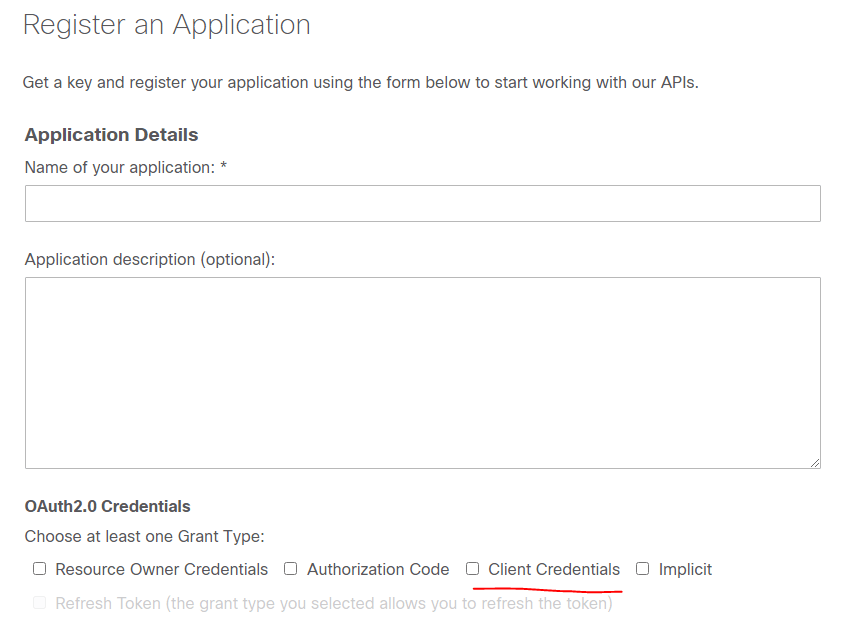Click the 'Application Details' section heading

[x=112, y=135]
